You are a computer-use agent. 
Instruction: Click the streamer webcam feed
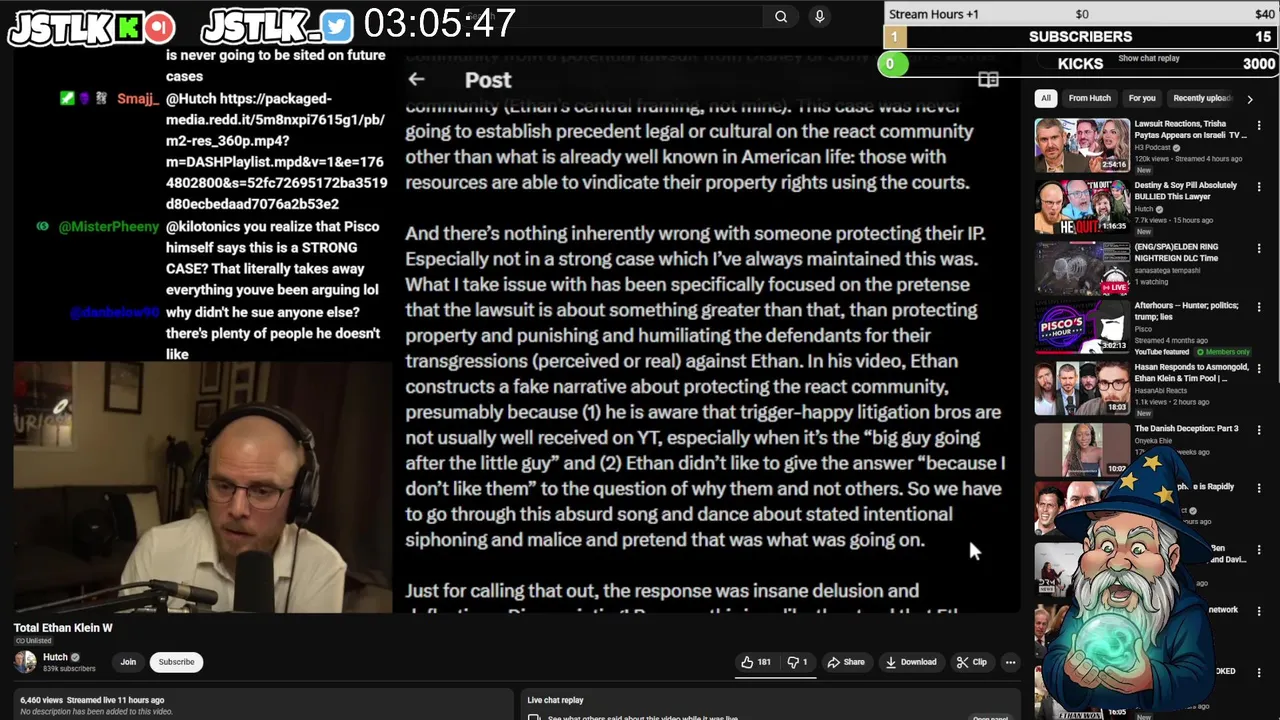[203, 487]
